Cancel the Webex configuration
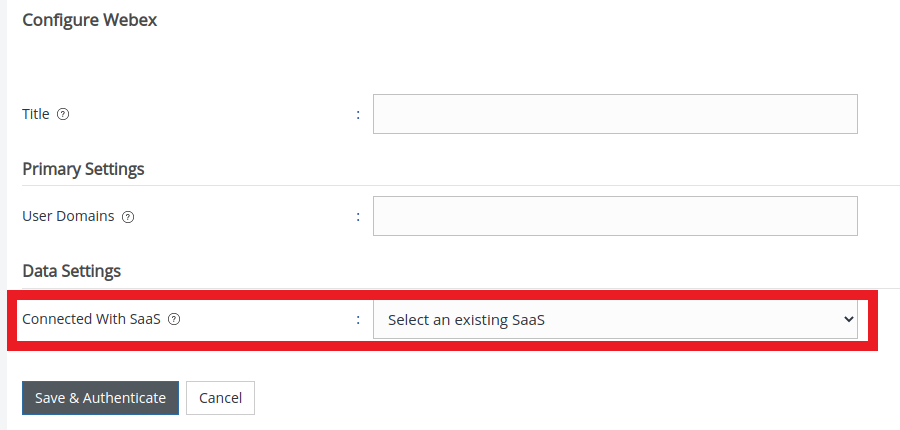 [x=220, y=398]
